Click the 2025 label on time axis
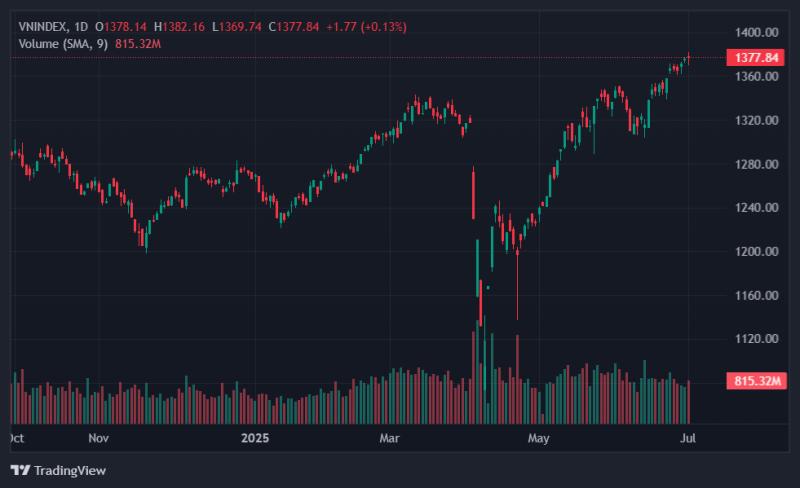Image resolution: width=800 pixels, height=488 pixels. (255, 438)
